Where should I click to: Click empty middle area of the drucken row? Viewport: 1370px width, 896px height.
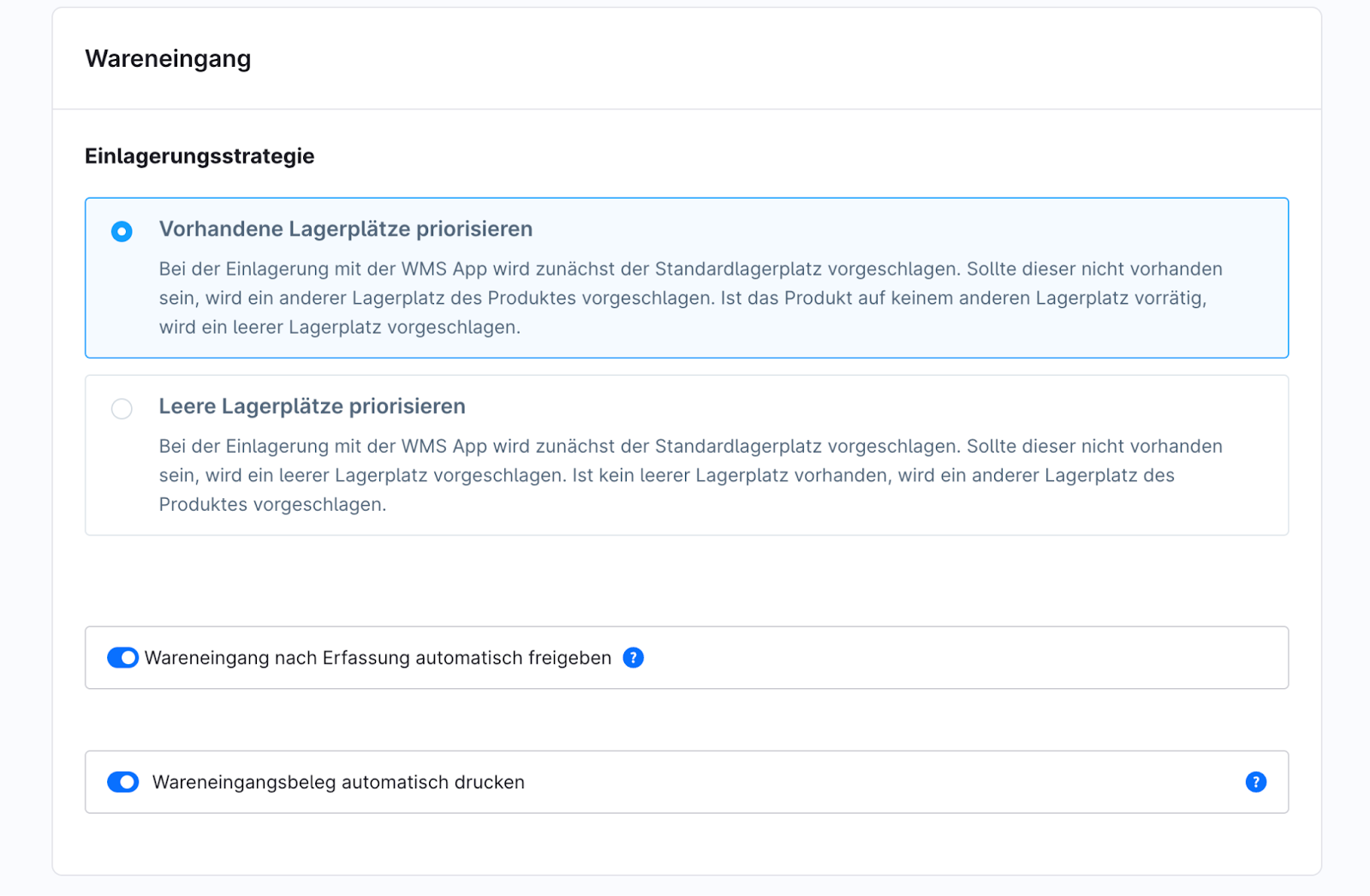click(x=856, y=782)
